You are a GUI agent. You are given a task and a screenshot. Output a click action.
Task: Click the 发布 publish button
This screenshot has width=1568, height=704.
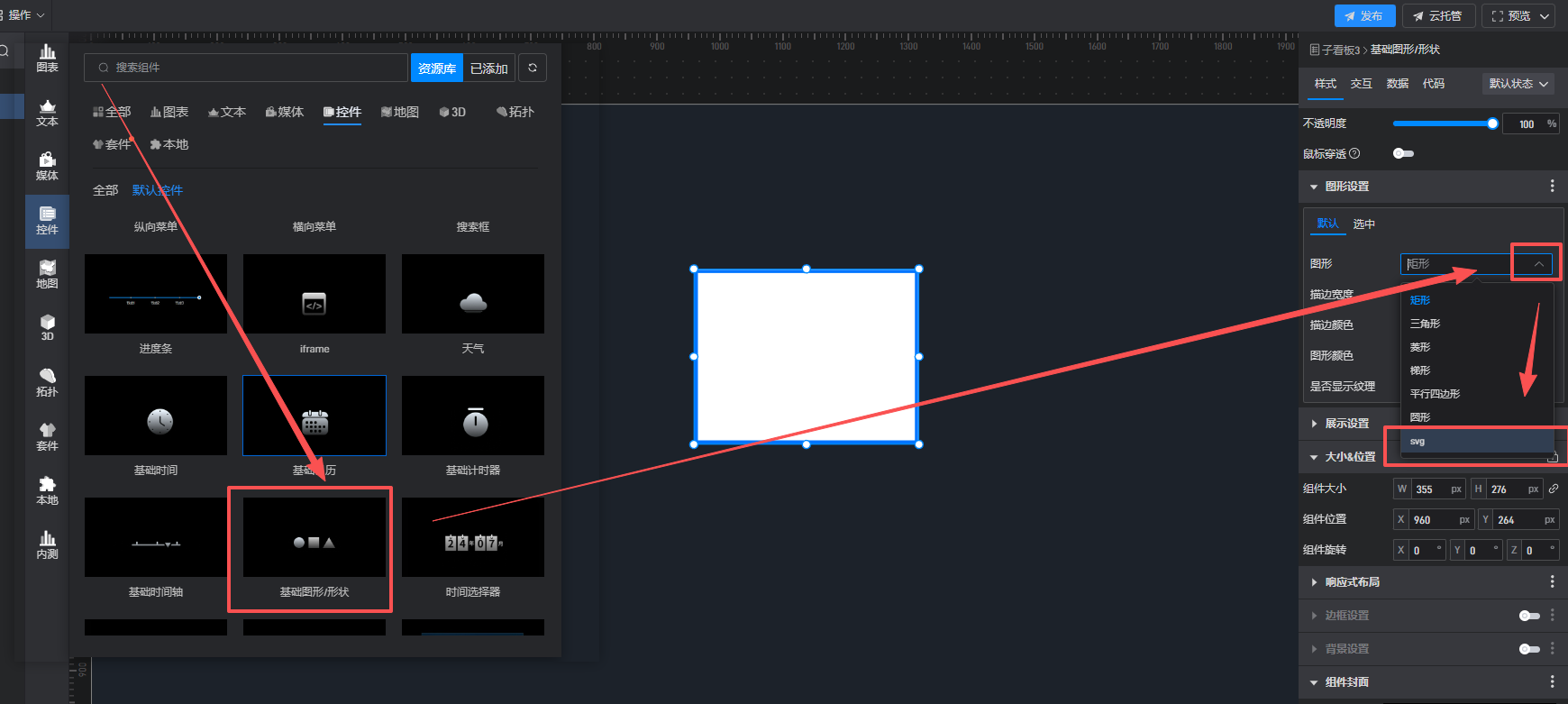[1364, 16]
